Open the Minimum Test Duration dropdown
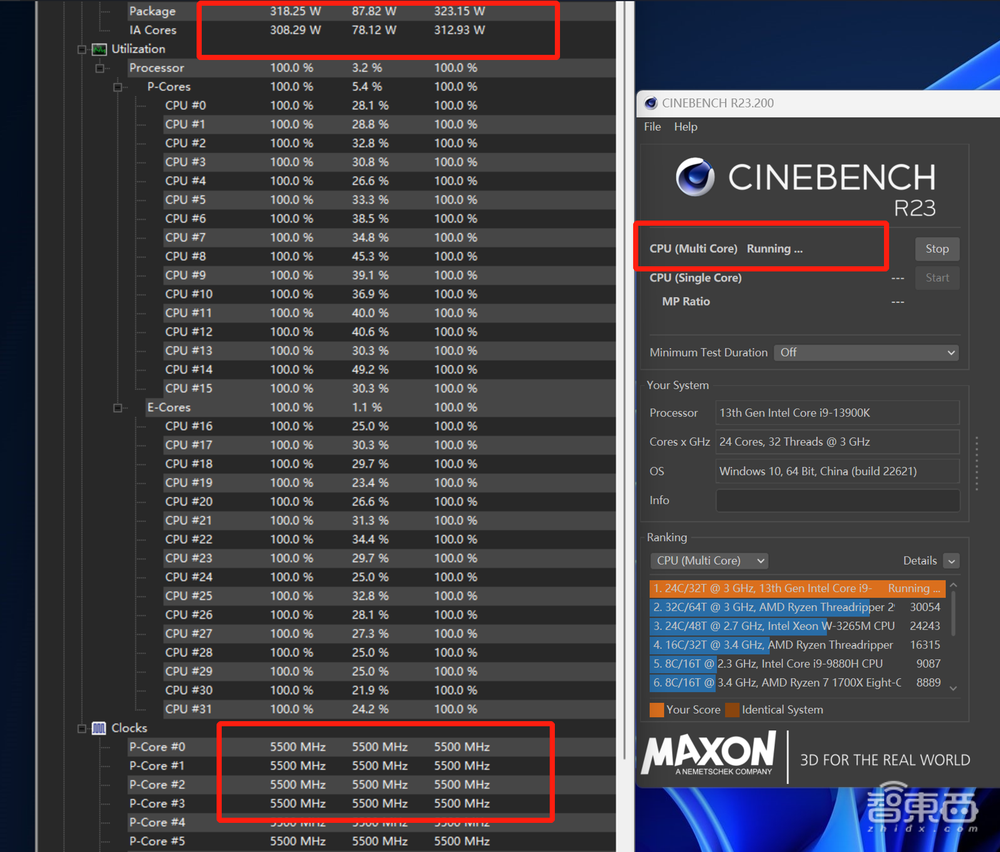The height and width of the screenshot is (852, 1000). [x=867, y=353]
